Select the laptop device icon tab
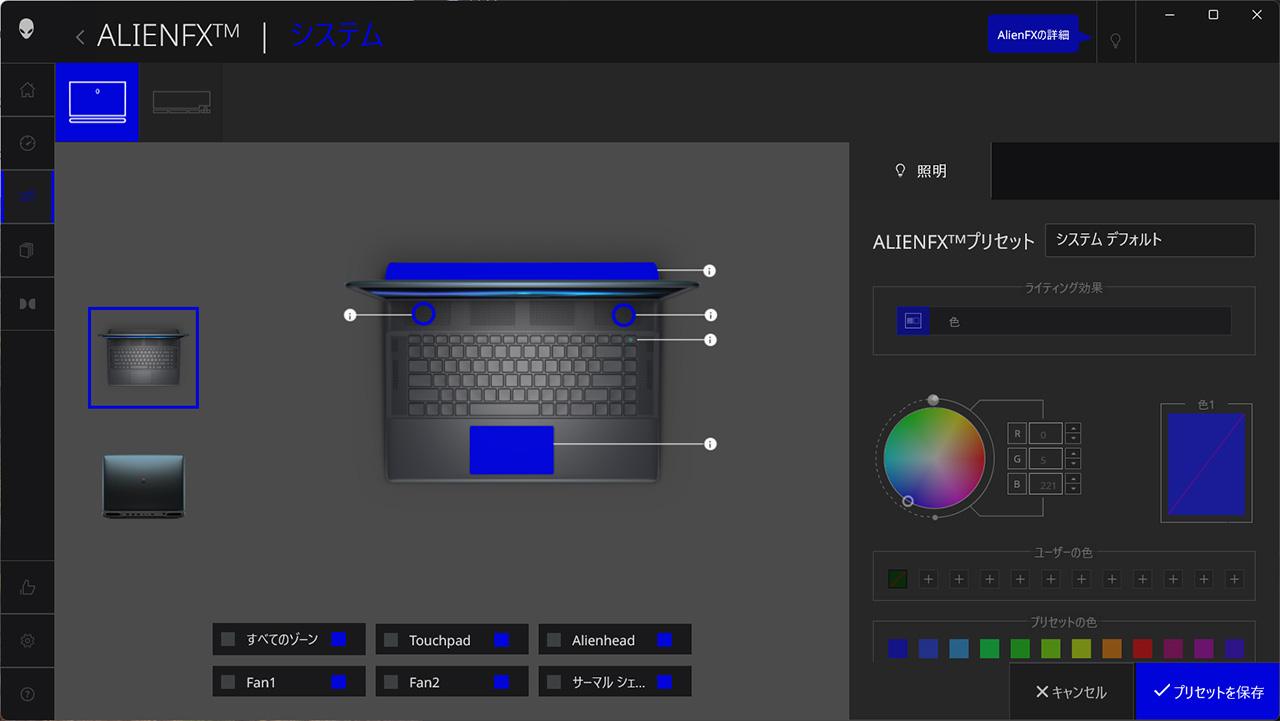This screenshot has height=721, width=1280. point(97,102)
